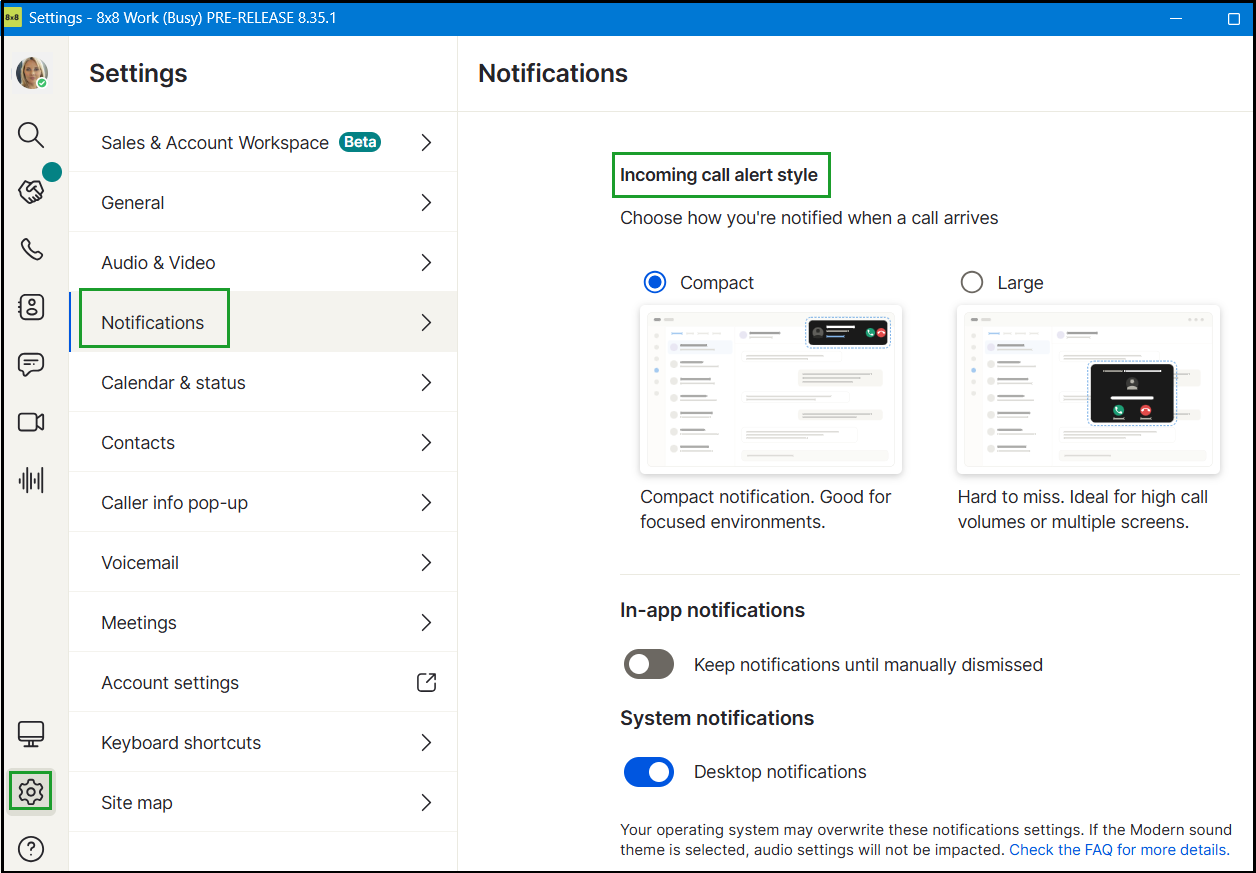The image size is (1256, 873).
Task: Open Account settings item
Action: coord(263,682)
